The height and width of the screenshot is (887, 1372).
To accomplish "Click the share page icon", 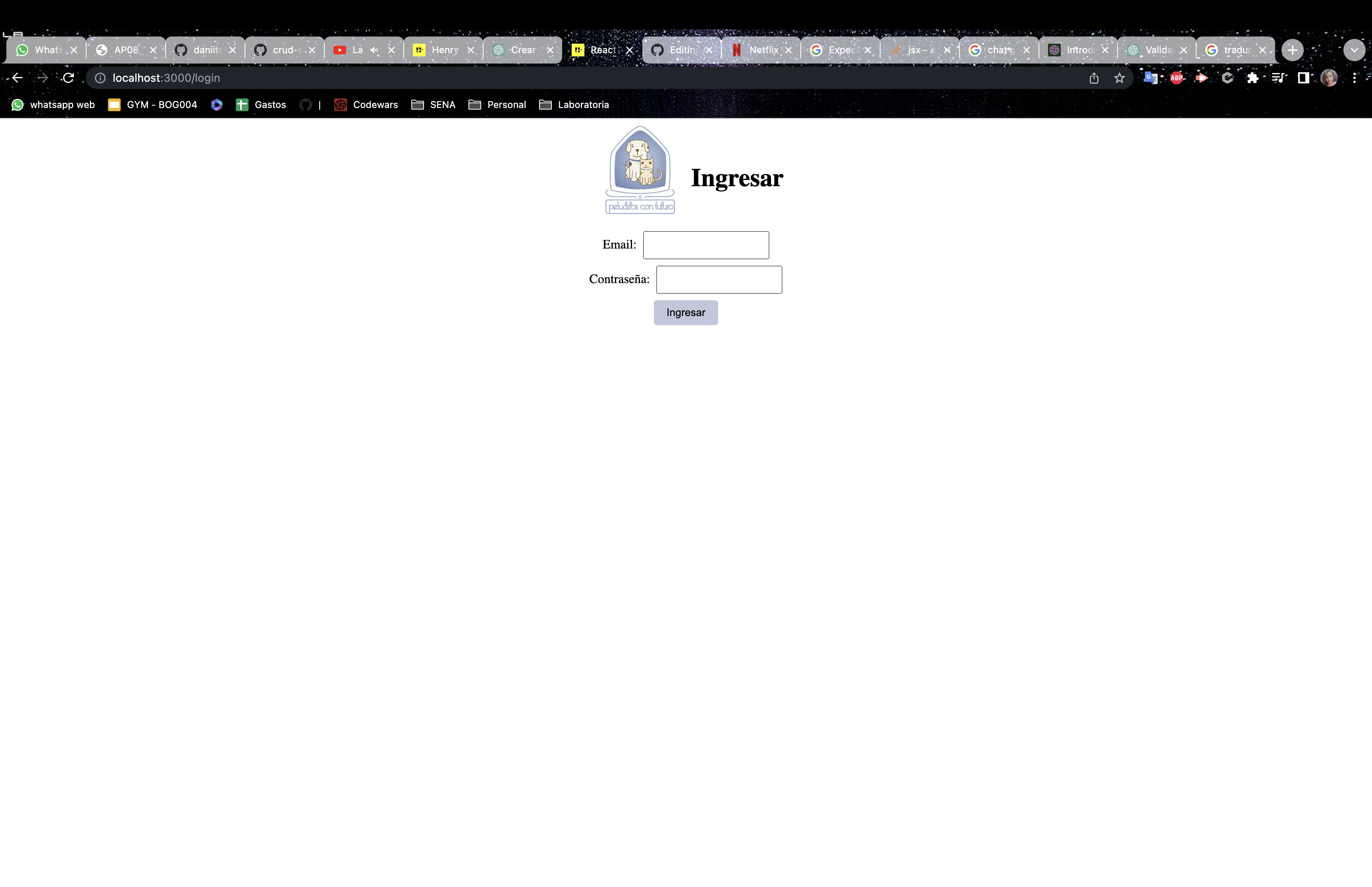I will (x=1093, y=78).
